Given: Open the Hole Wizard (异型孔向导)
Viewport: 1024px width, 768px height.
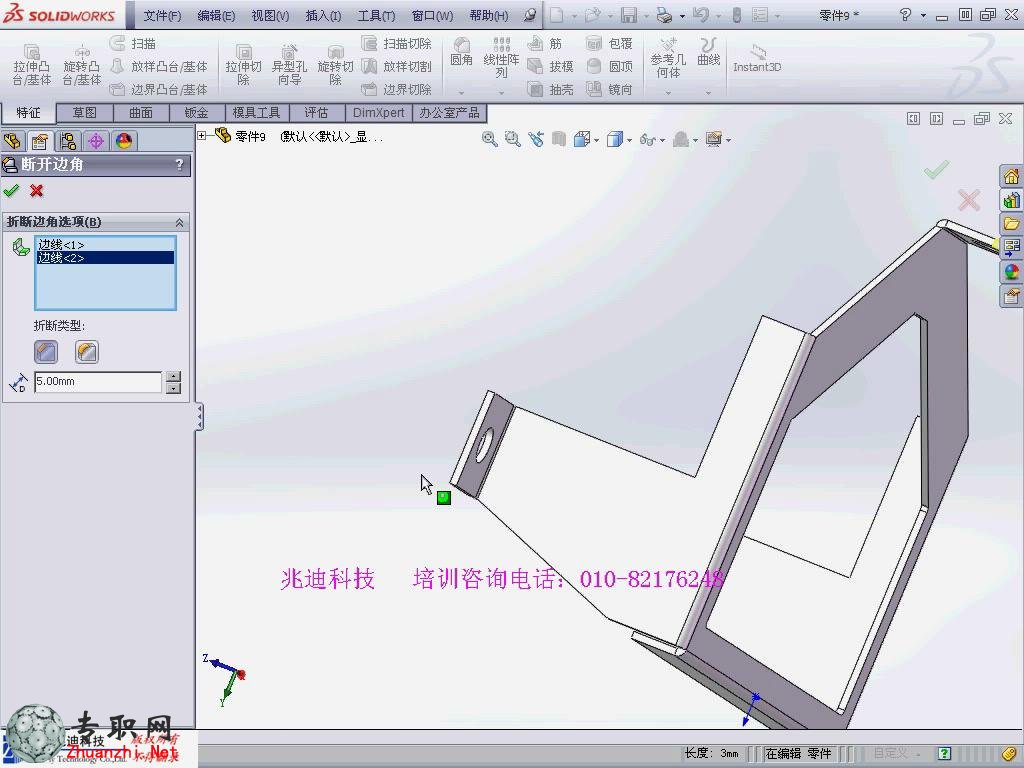Looking at the screenshot, I should tap(289, 65).
